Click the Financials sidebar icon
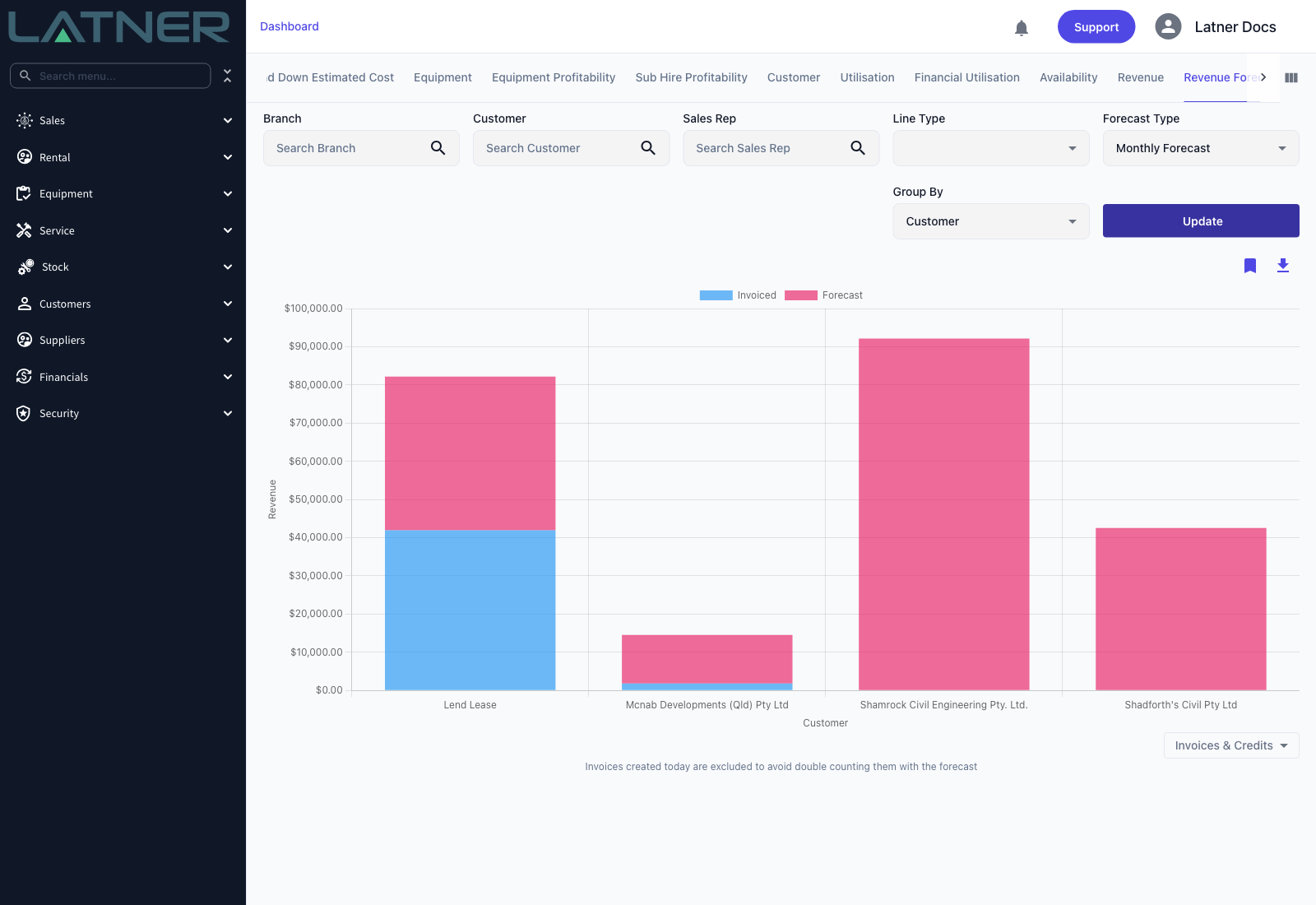Screen dimensions: 1316x905 click(x=25, y=377)
